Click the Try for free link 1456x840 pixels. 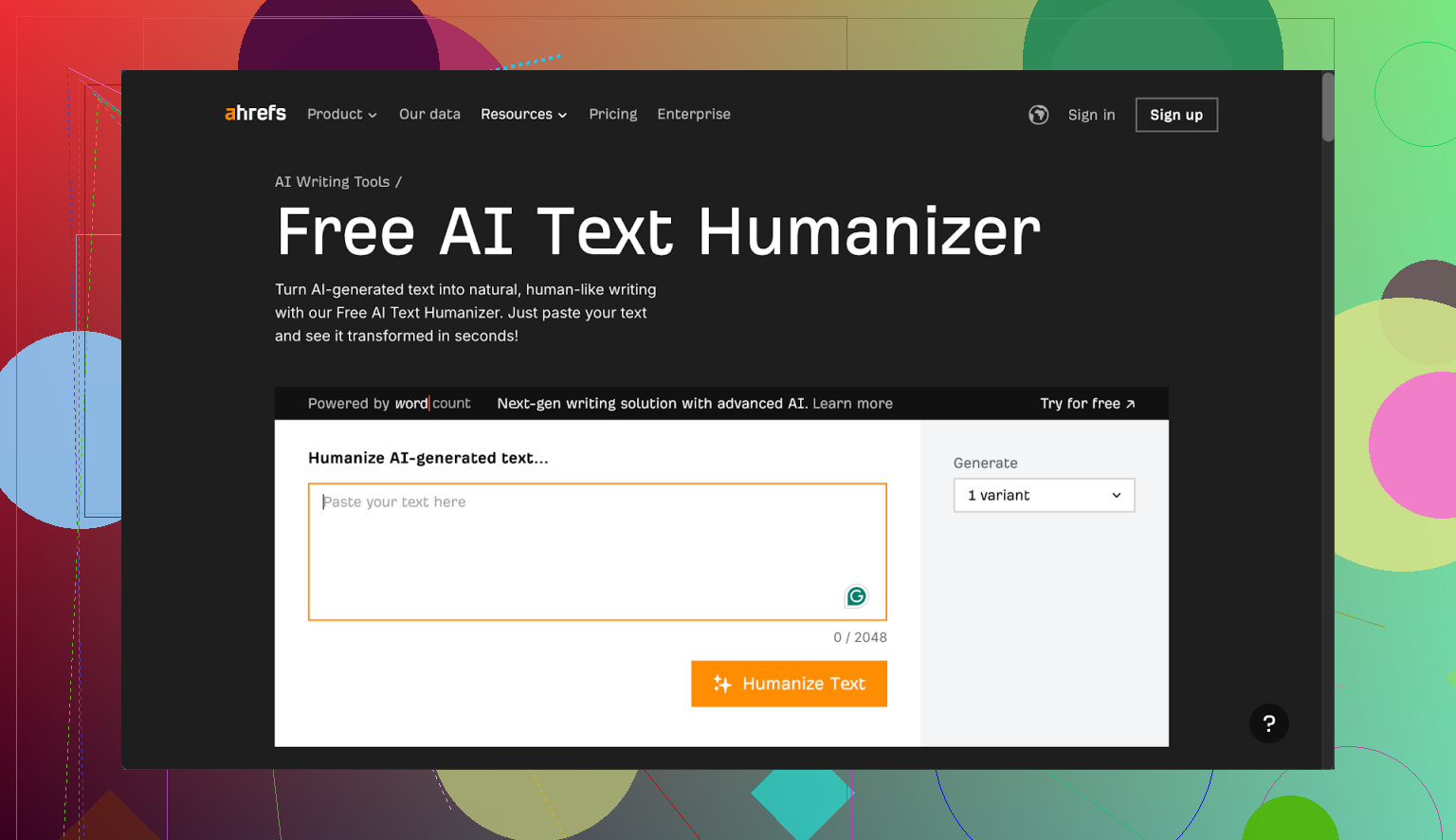pyautogui.click(x=1086, y=404)
